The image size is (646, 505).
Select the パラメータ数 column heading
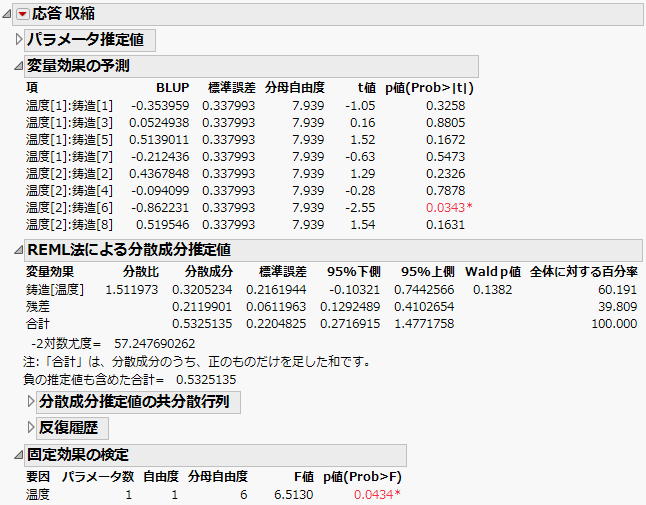point(98,477)
